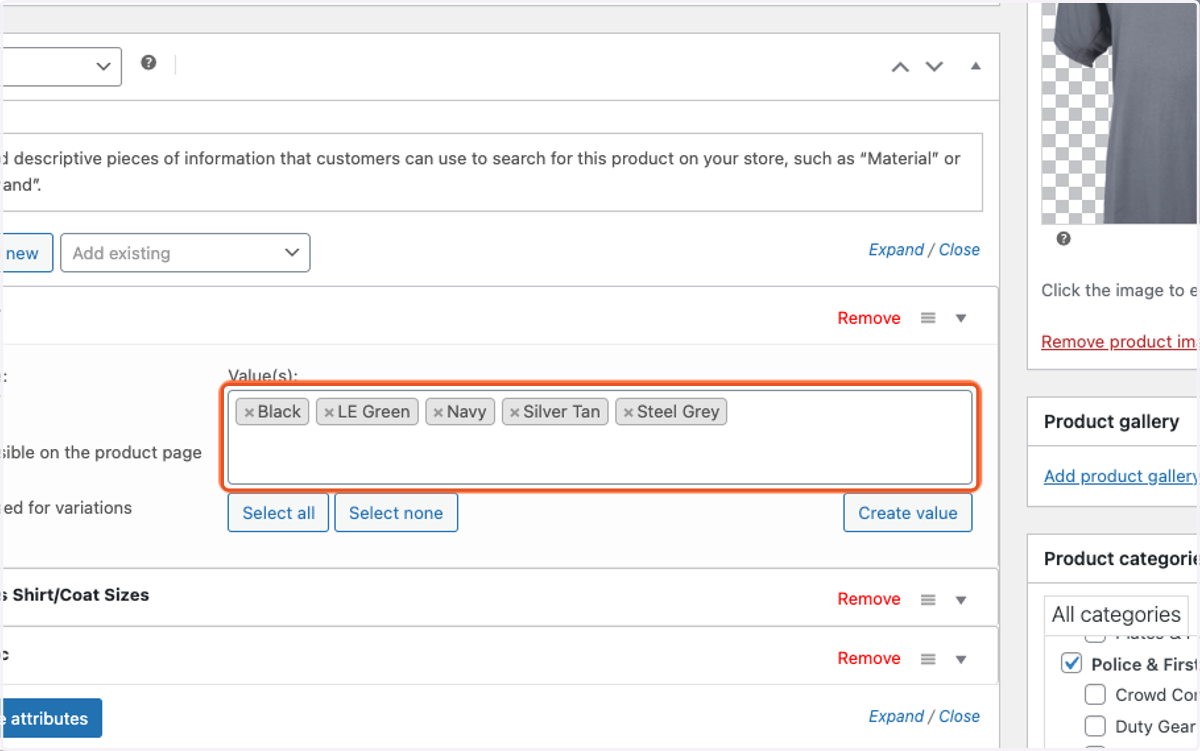The image size is (1200, 751).
Task: Click the Create value button
Action: pyautogui.click(x=908, y=513)
